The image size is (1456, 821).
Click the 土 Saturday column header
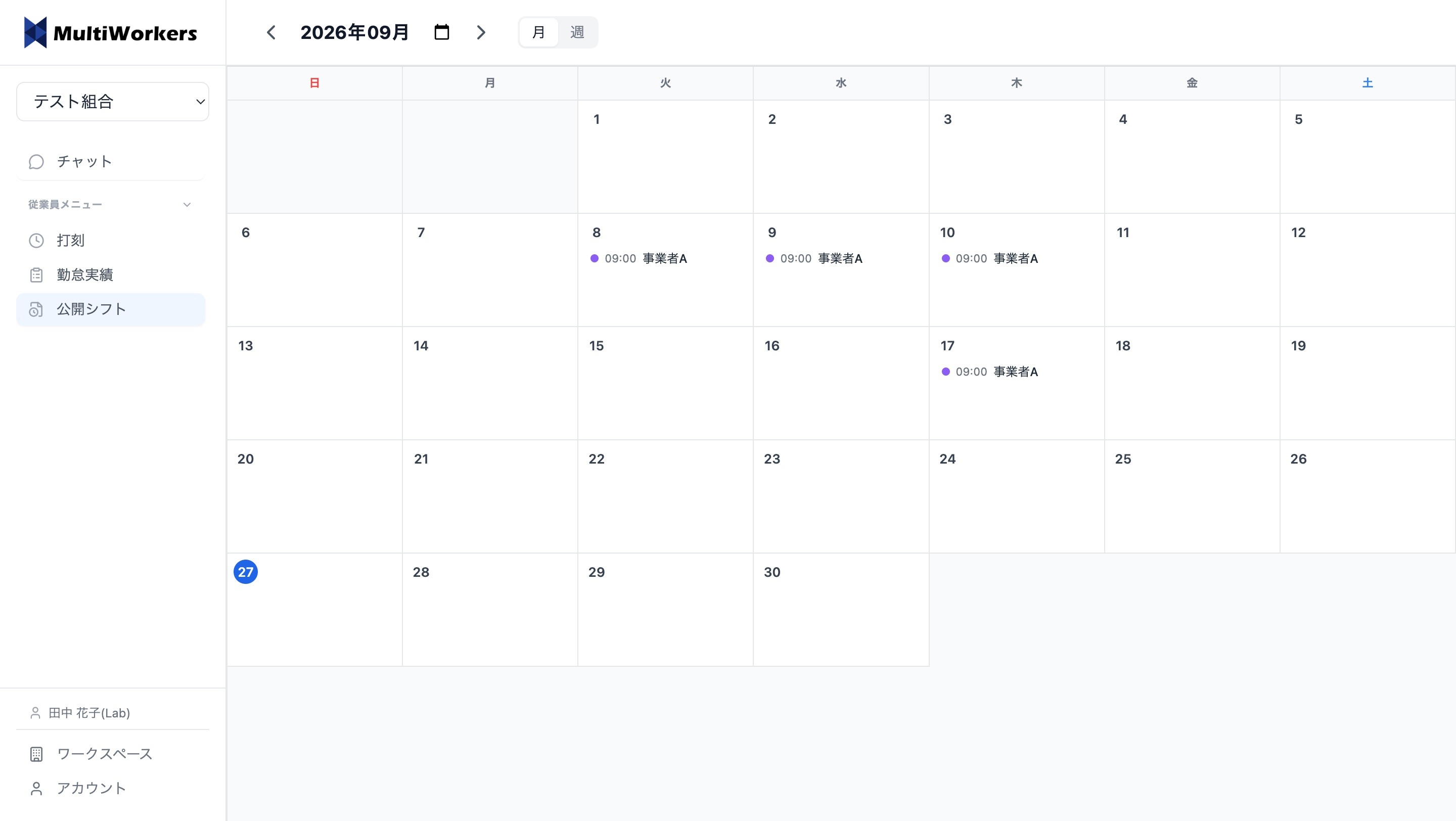[1367, 83]
